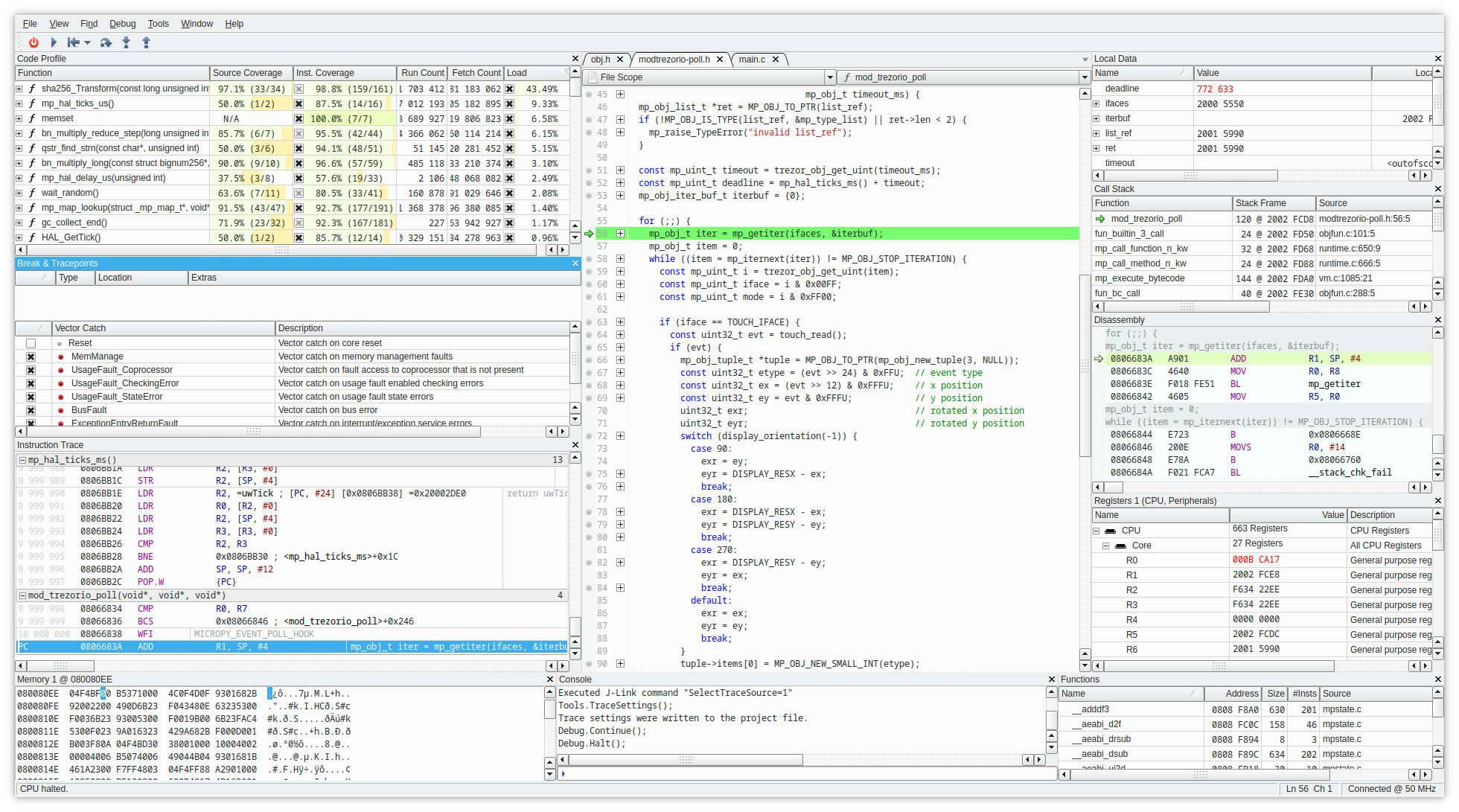The width and height of the screenshot is (1459, 812).
Task: Click the Console horizontal scrollbar thumb
Action: coord(686,760)
